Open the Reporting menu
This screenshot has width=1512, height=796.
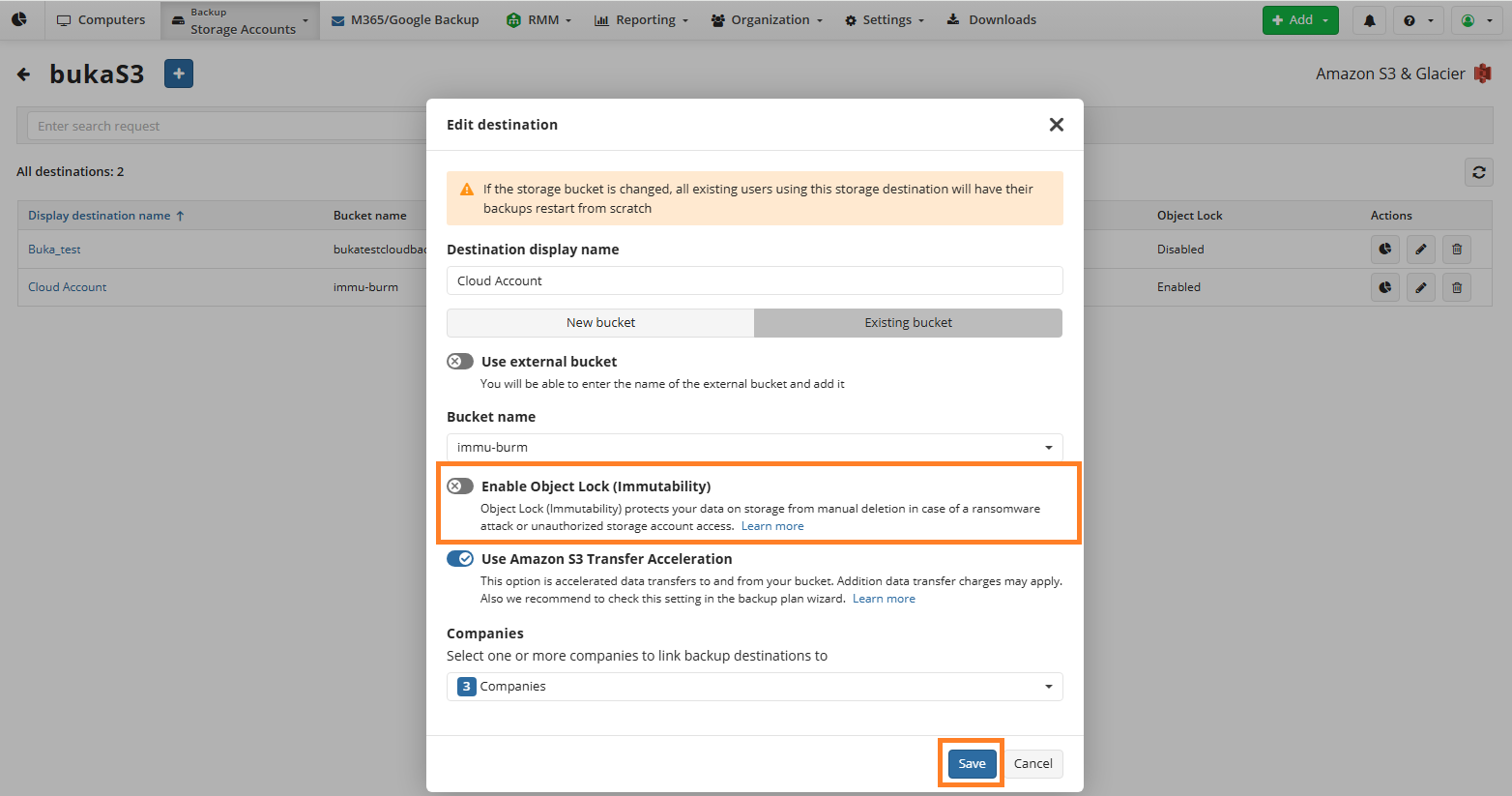(641, 20)
